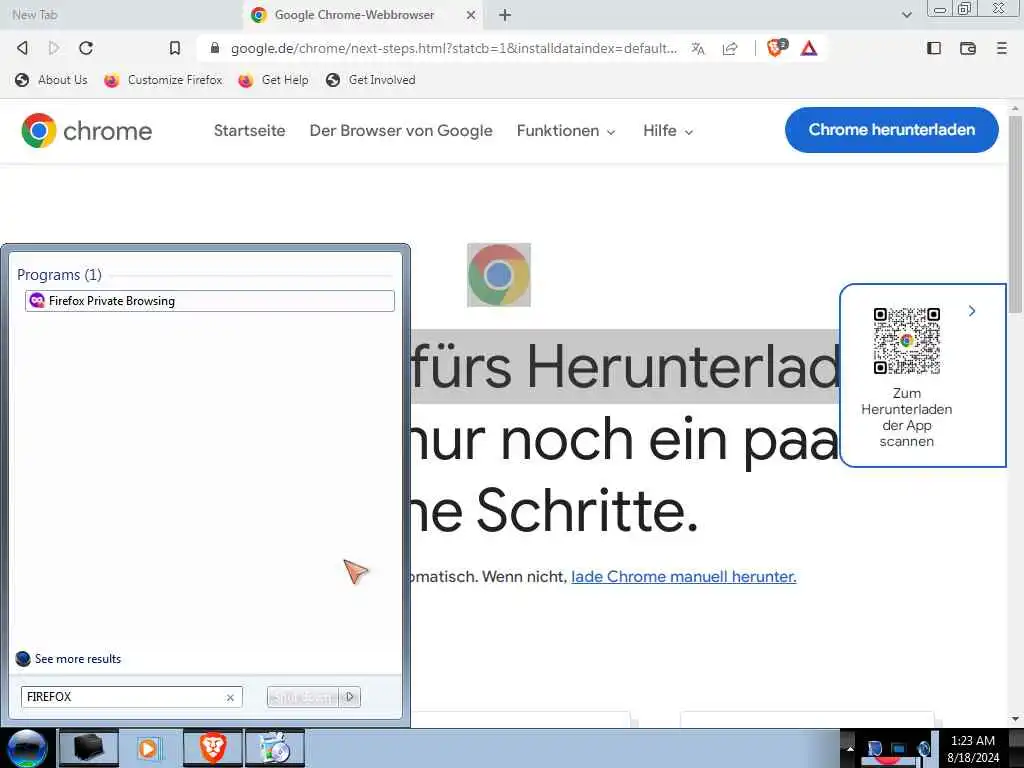Viewport: 1024px width, 768px height.
Task: Open a new tab with plus button
Action: point(505,15)
